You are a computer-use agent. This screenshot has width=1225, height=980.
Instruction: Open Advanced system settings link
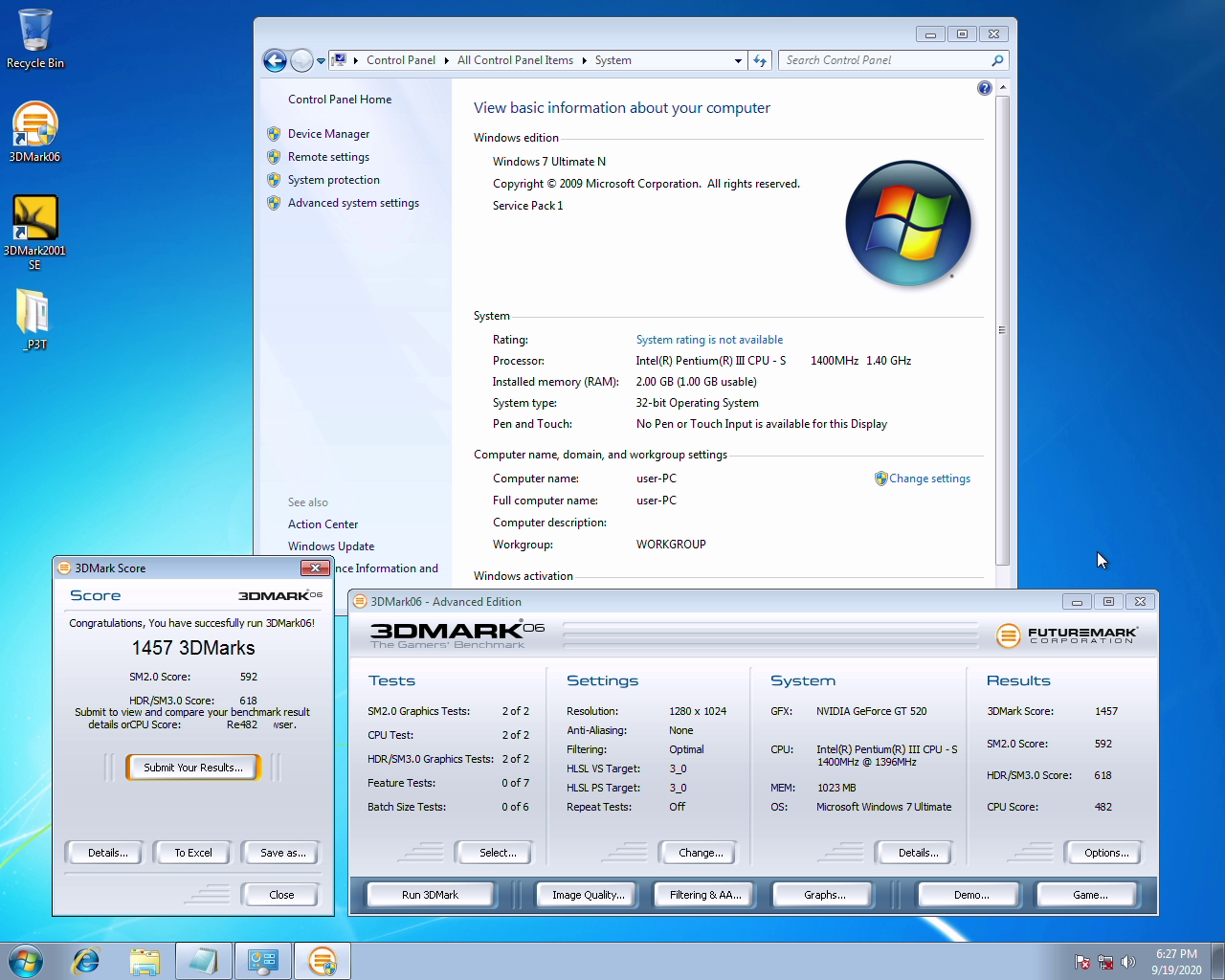tap(353, 203)
